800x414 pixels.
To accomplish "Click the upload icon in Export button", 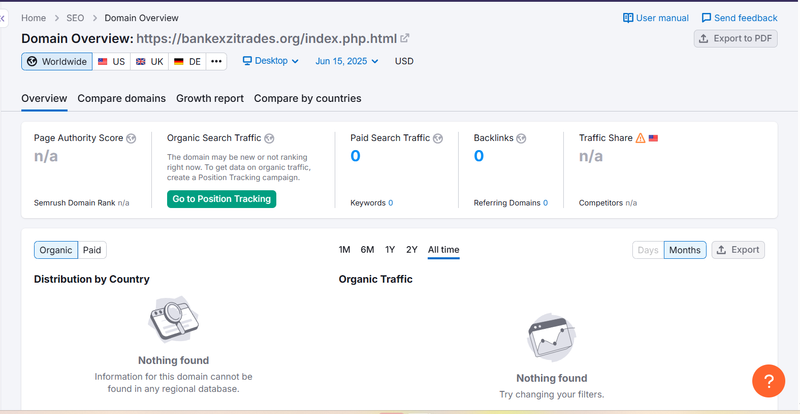I will click(721, 250).
